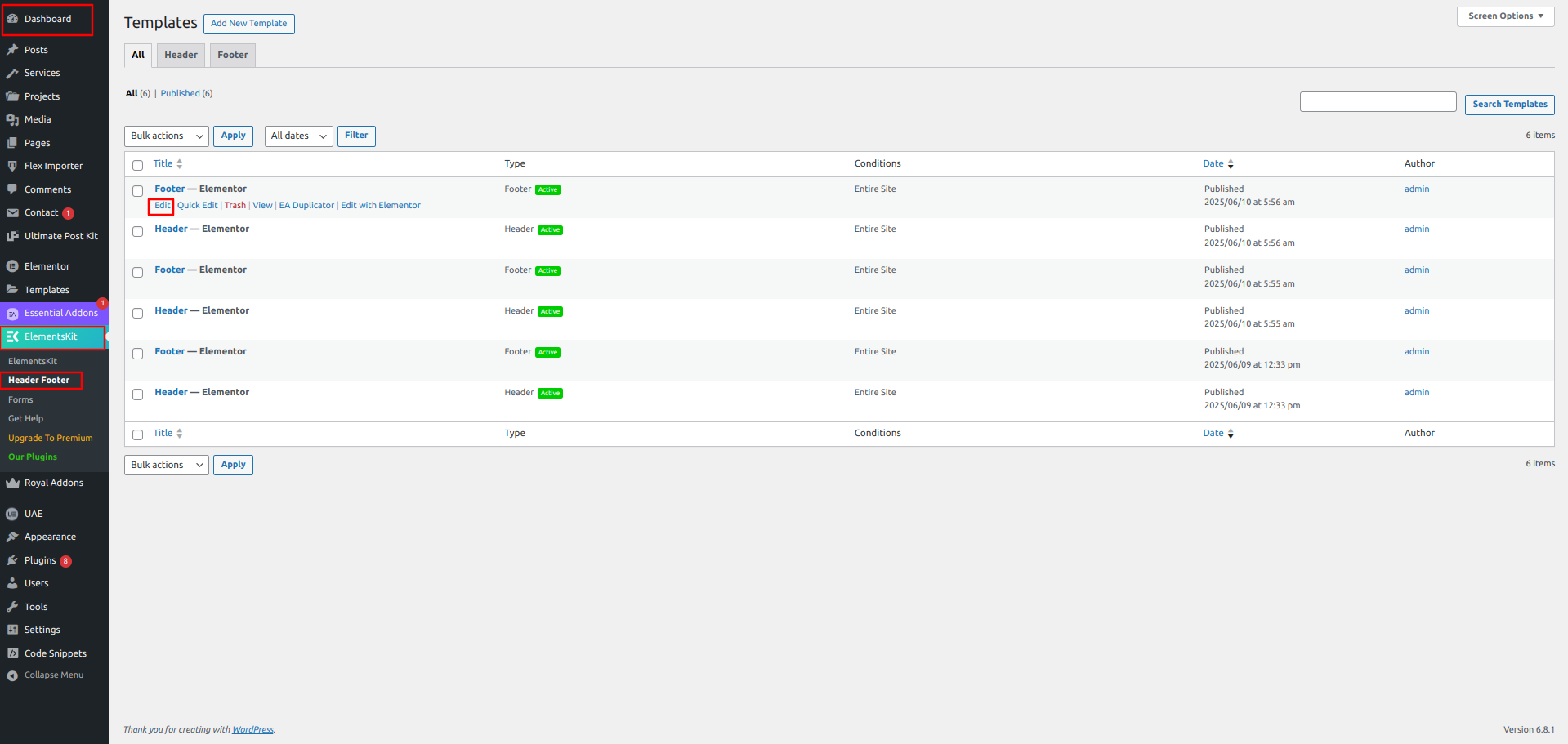Click the Add New Template button
The width and height of the screenshot is (1568, 744).
pos(248,24)
